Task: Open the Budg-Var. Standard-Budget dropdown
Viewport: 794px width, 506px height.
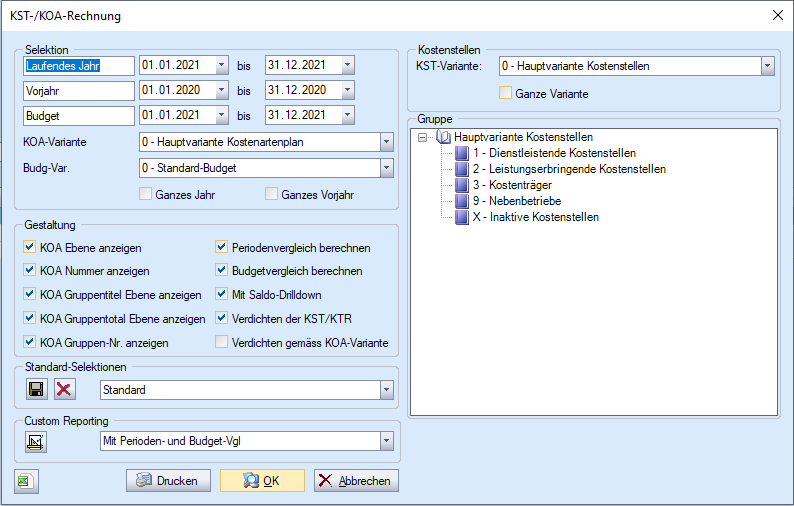Action: [x=386, y=167]
